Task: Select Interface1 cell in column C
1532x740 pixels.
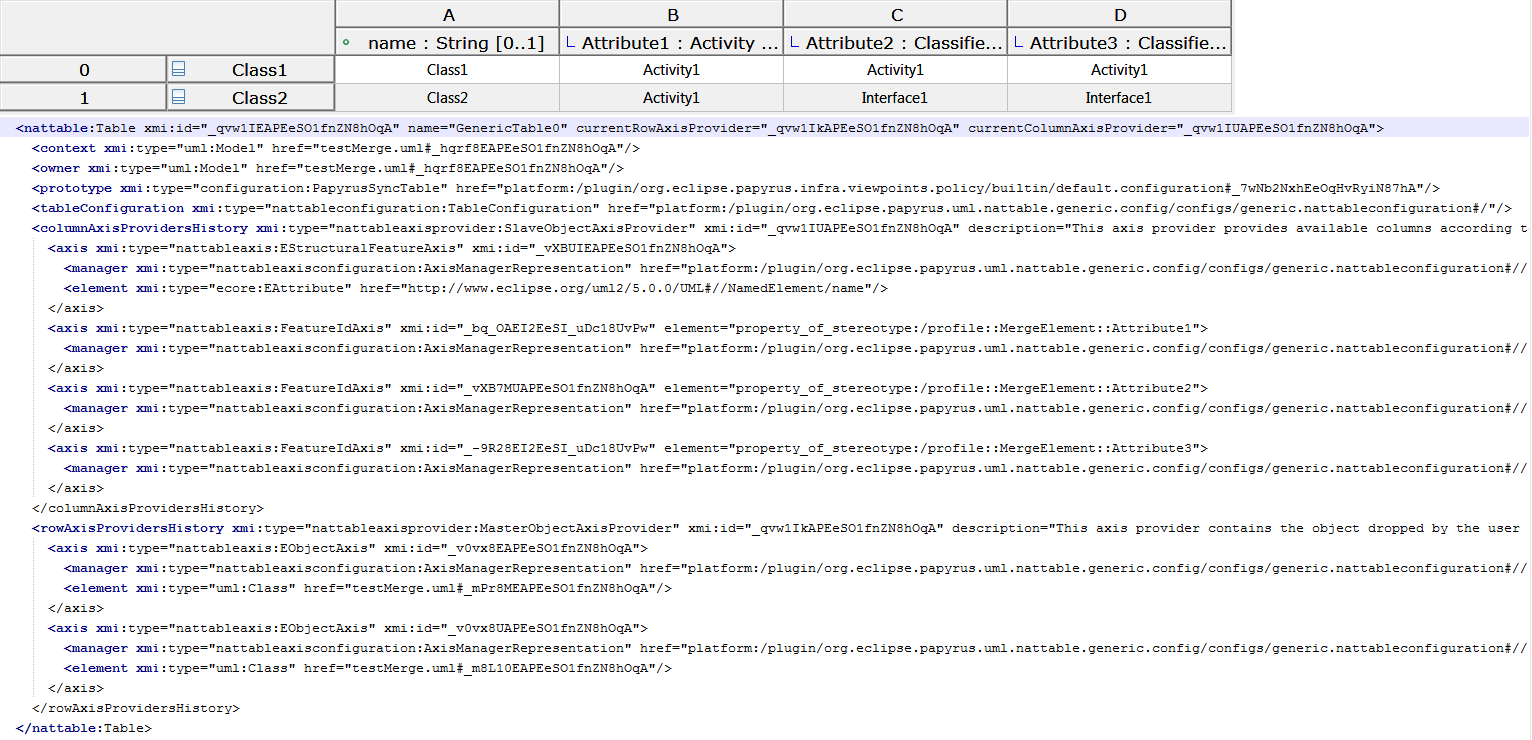Action: tap(895, 97)
